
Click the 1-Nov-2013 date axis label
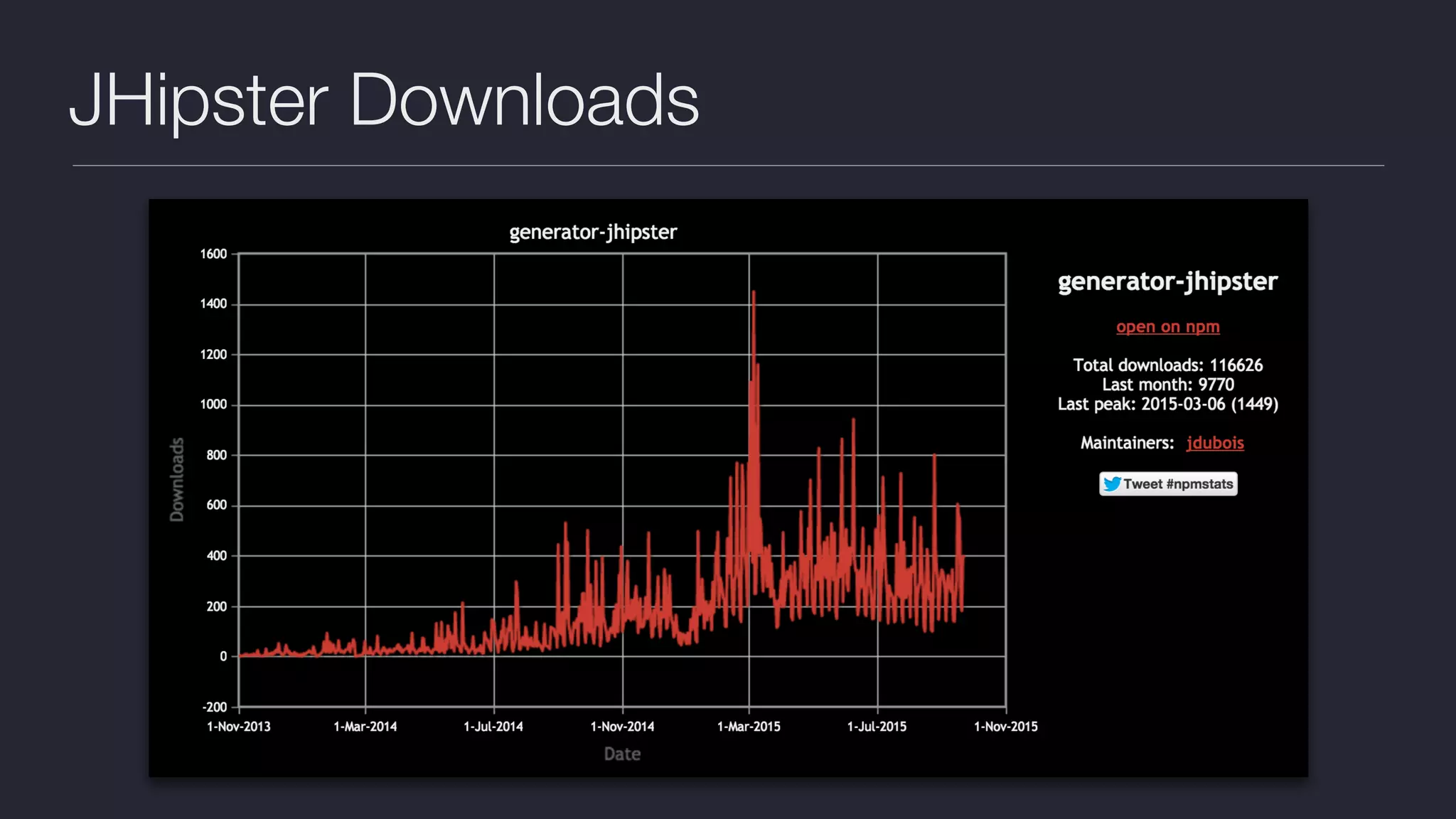tap(238, 727)
